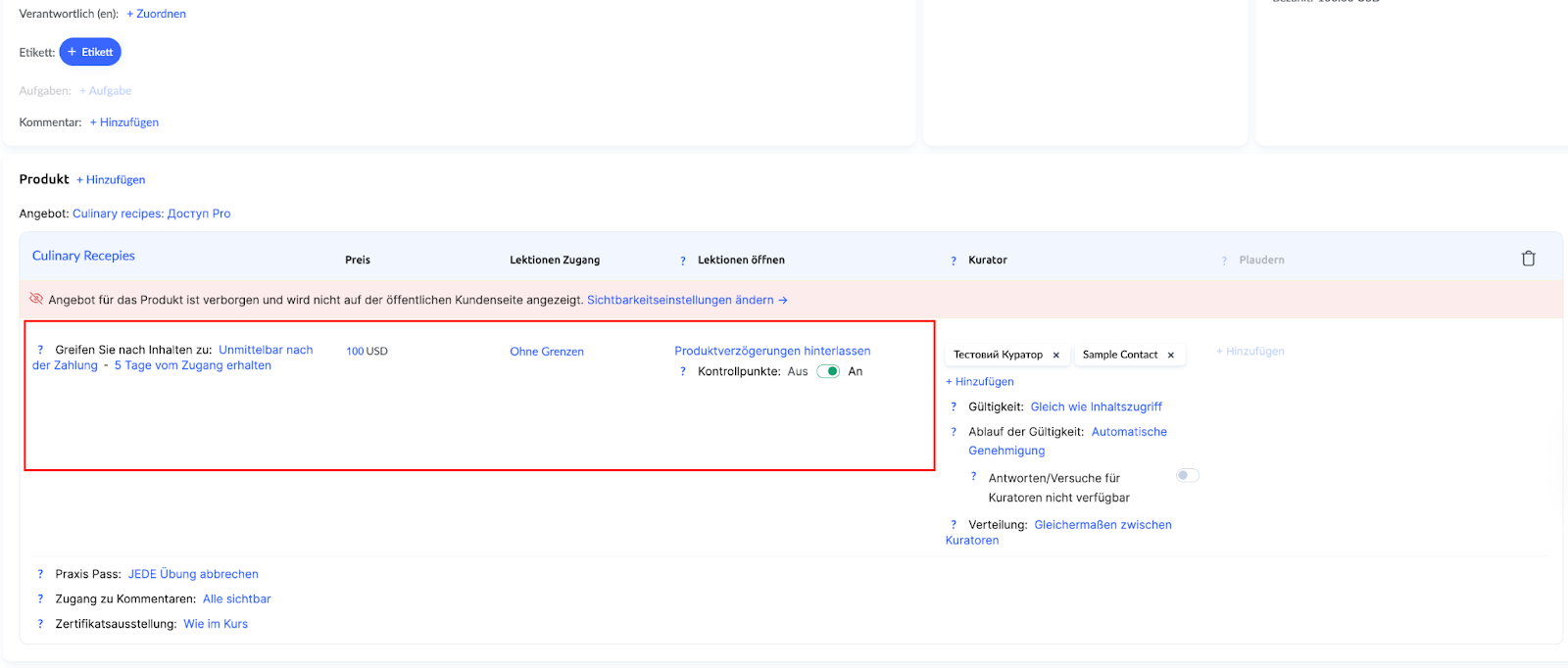1568x668 pixels.
Task: Click help icon beside Lektionen öffnen
Action: (682, 261)
